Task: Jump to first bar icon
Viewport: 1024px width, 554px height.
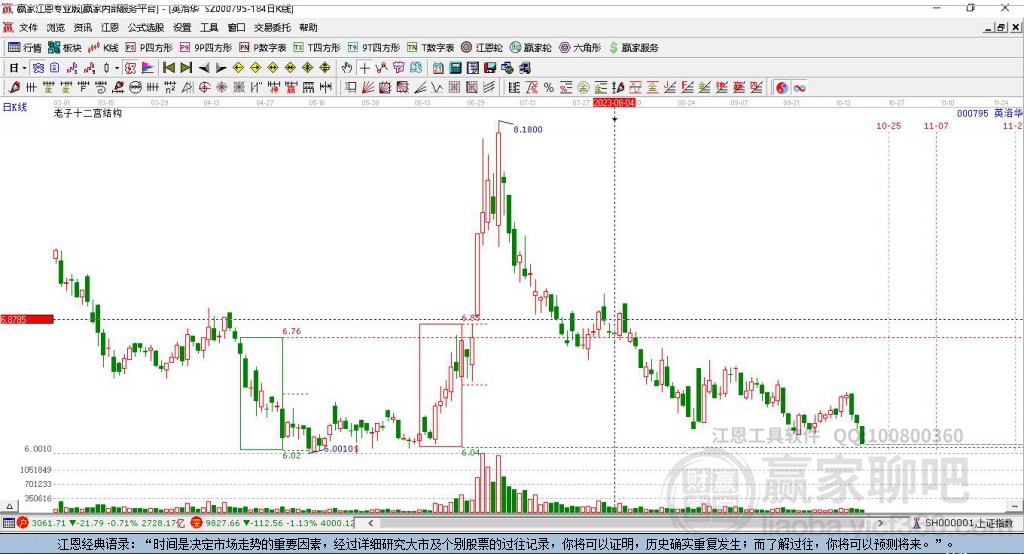Action: click(x=168, y=68)
